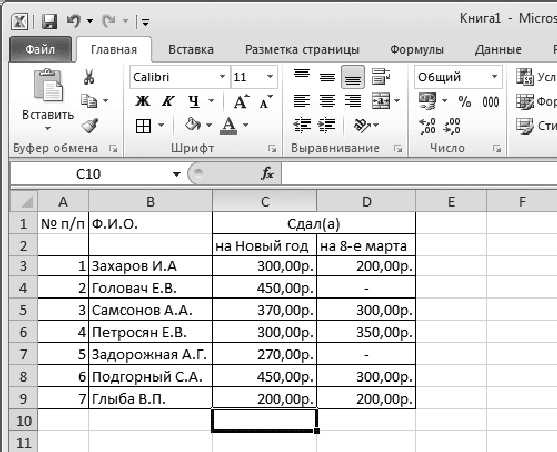The image size is (557, 452).
Task: Click Format as Table icon
Action: [x=525, y=102]
